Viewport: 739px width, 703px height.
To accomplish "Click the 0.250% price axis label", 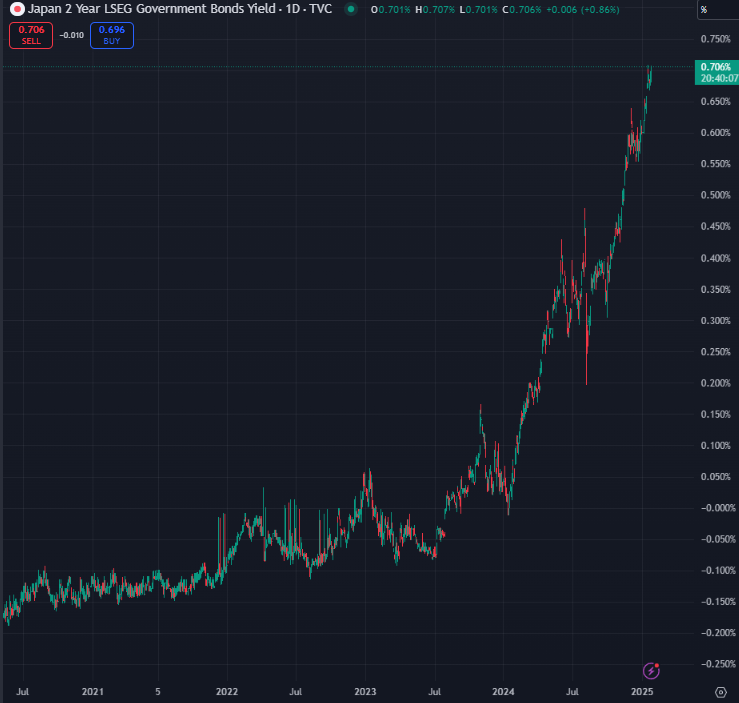I will pos(715,352).
